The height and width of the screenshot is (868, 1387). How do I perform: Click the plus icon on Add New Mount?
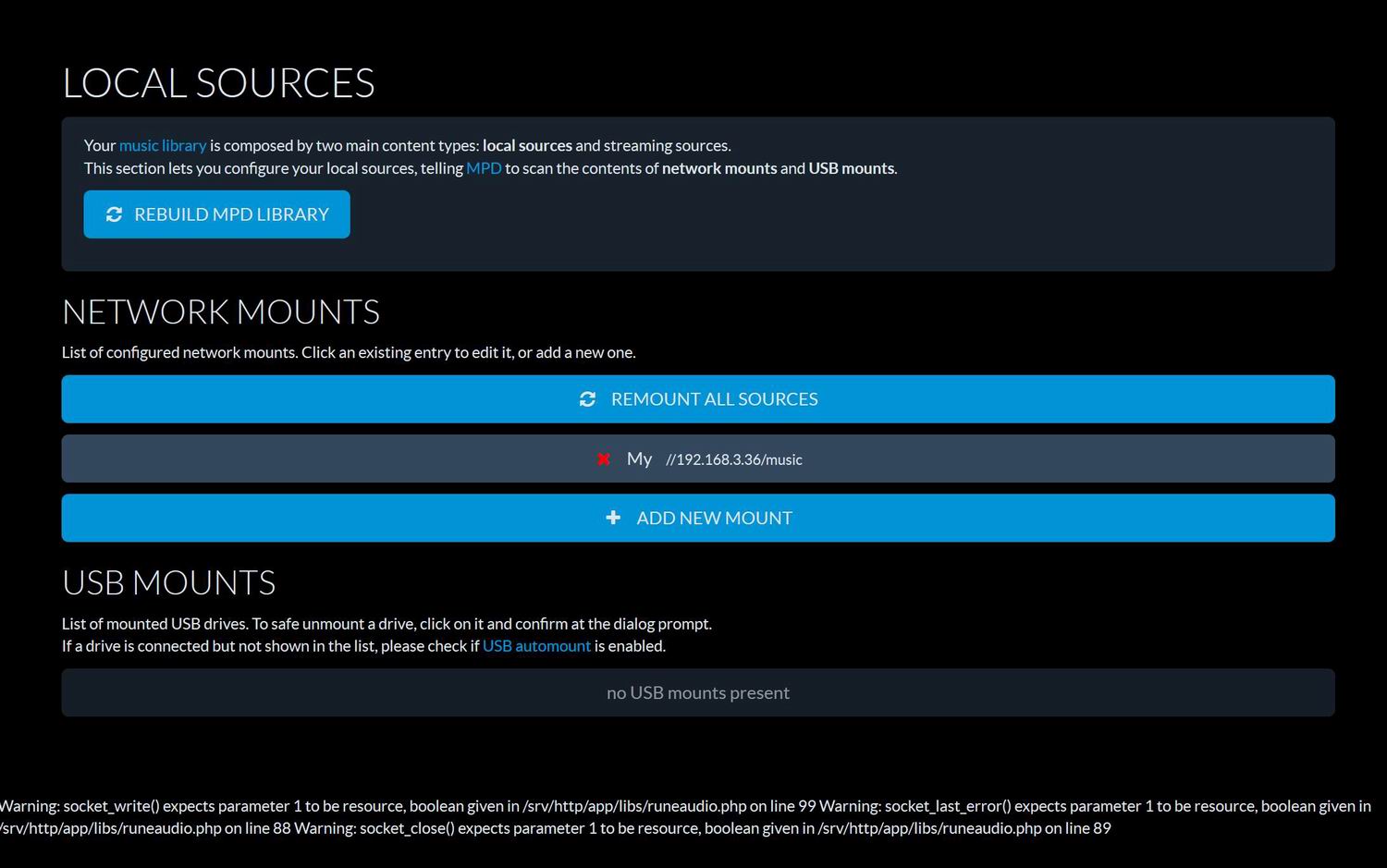(613, 518)
